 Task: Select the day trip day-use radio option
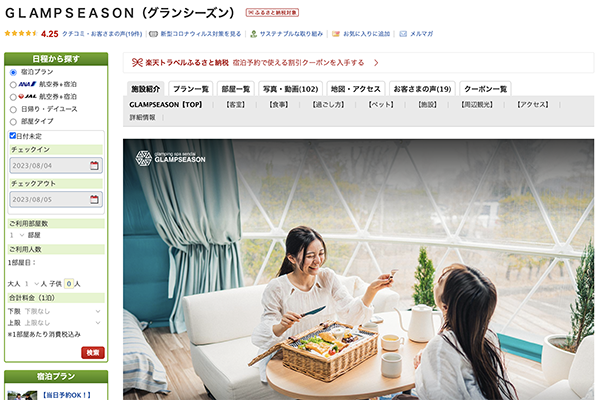tap(13, 109)
